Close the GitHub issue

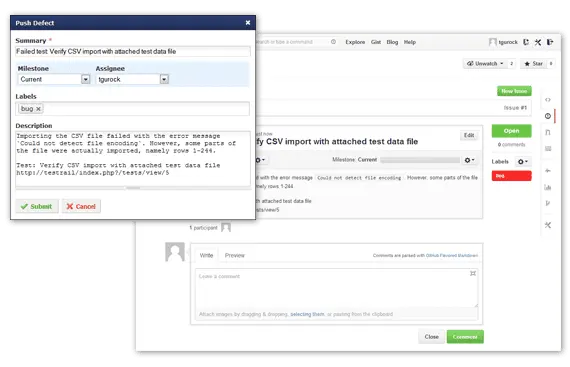(431, 337)
